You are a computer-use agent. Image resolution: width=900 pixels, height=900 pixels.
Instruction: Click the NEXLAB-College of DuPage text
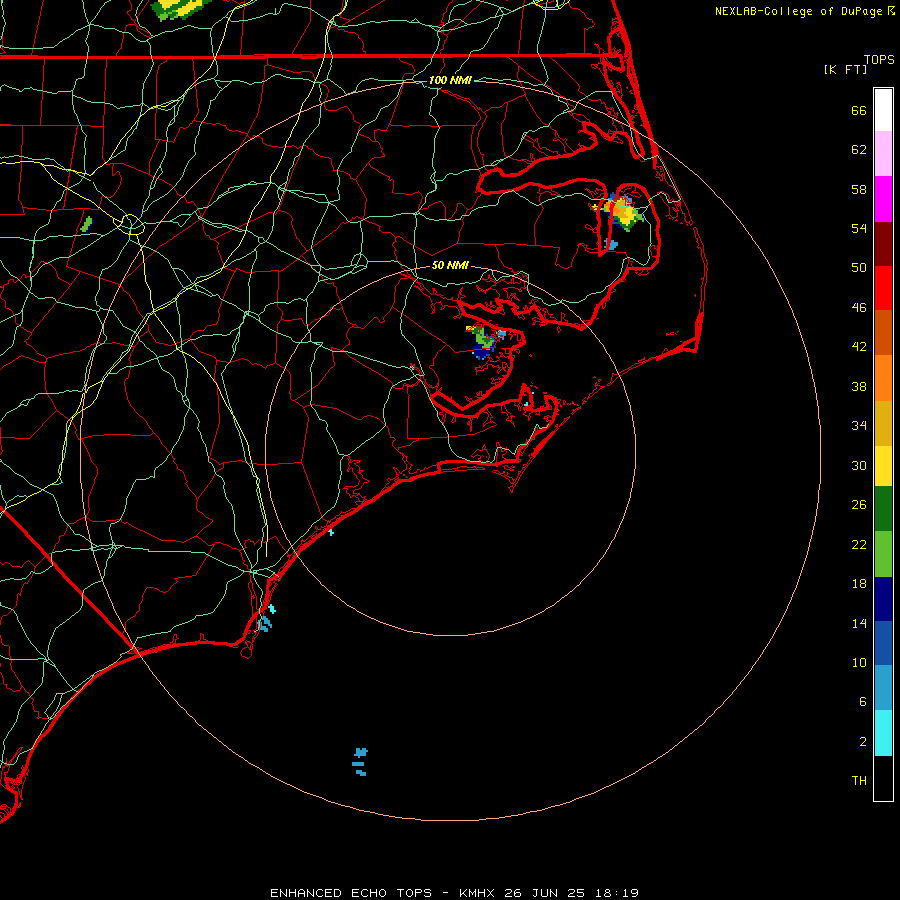point(798,11)
